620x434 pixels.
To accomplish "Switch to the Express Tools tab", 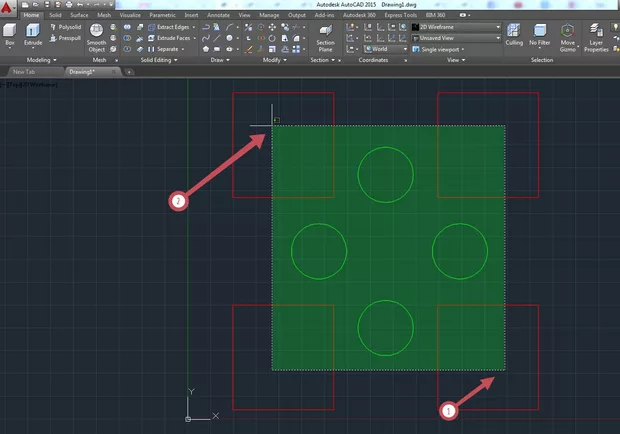I will 401,15.
